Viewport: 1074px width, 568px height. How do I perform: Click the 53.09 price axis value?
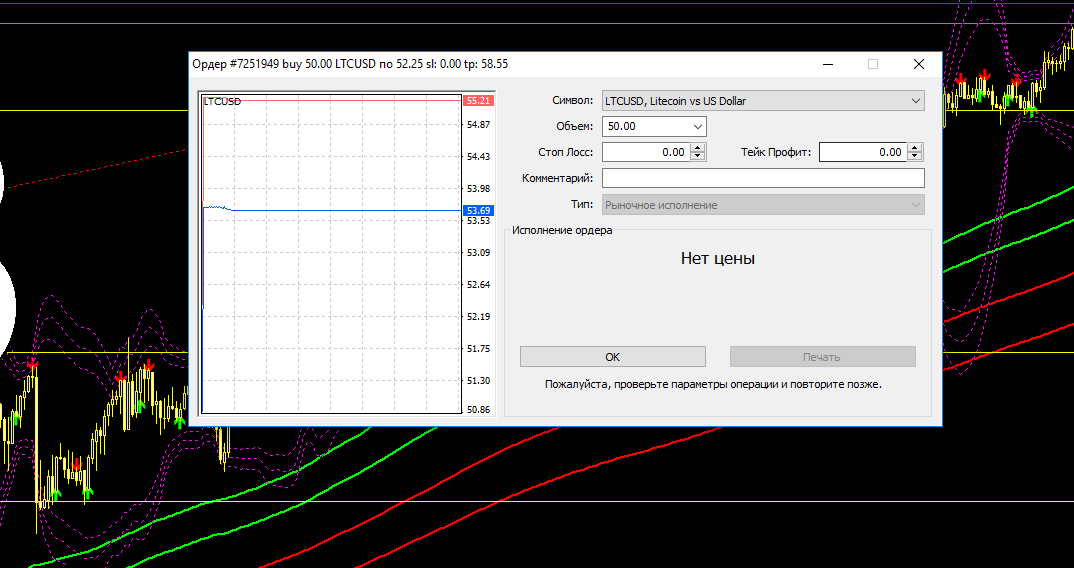tap(478, 252)
